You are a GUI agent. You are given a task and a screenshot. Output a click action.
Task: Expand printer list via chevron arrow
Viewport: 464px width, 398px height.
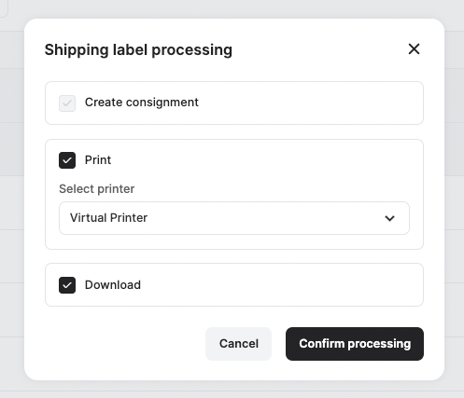point(390,218)
